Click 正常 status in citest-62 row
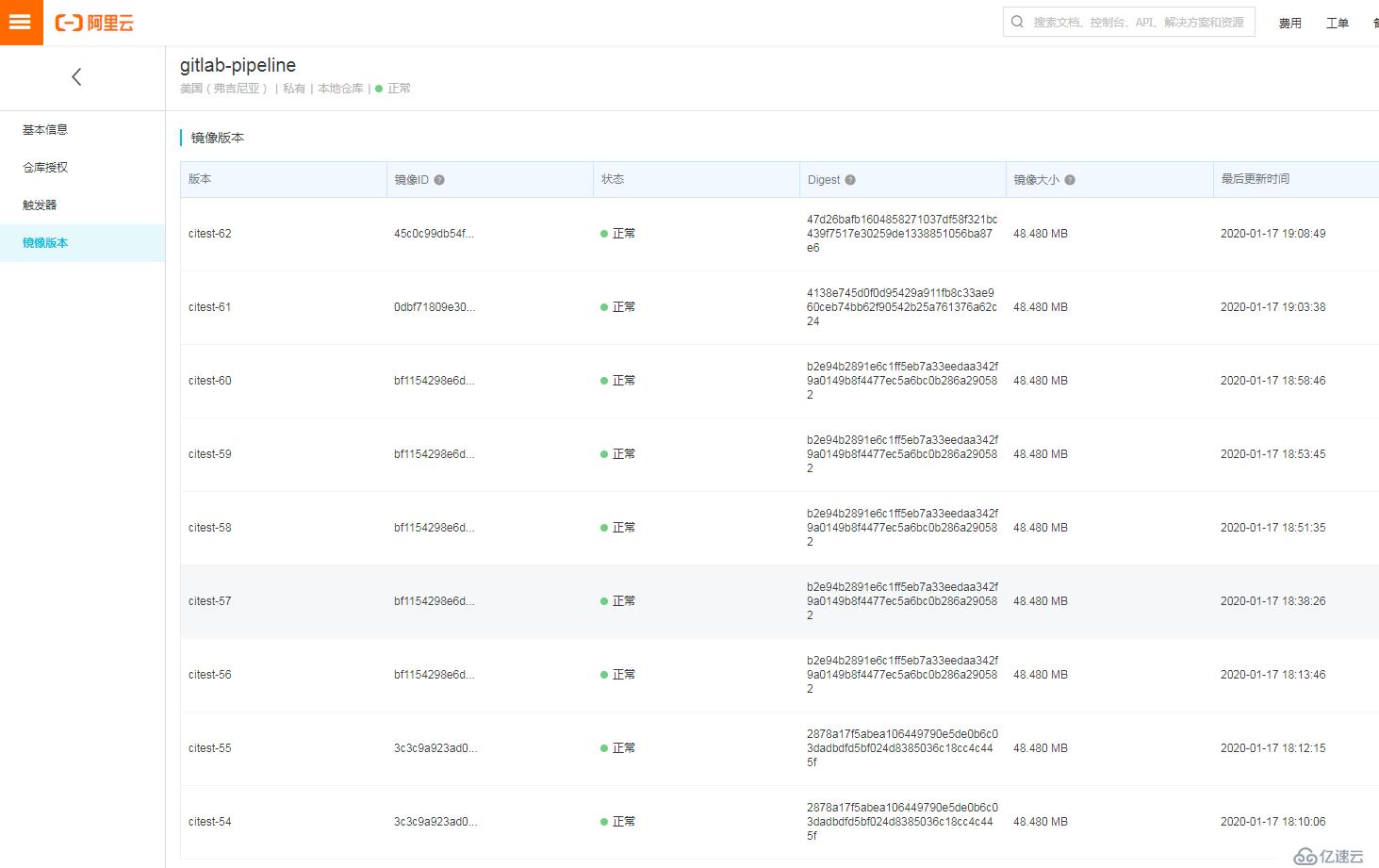Screen dimensions: 1379x868 [x=618, y=234]
